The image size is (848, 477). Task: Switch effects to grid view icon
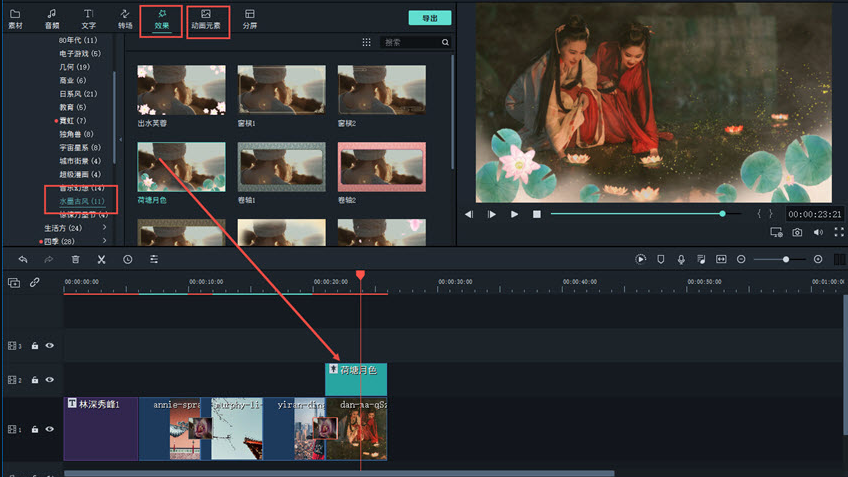(x=366, y=43)
